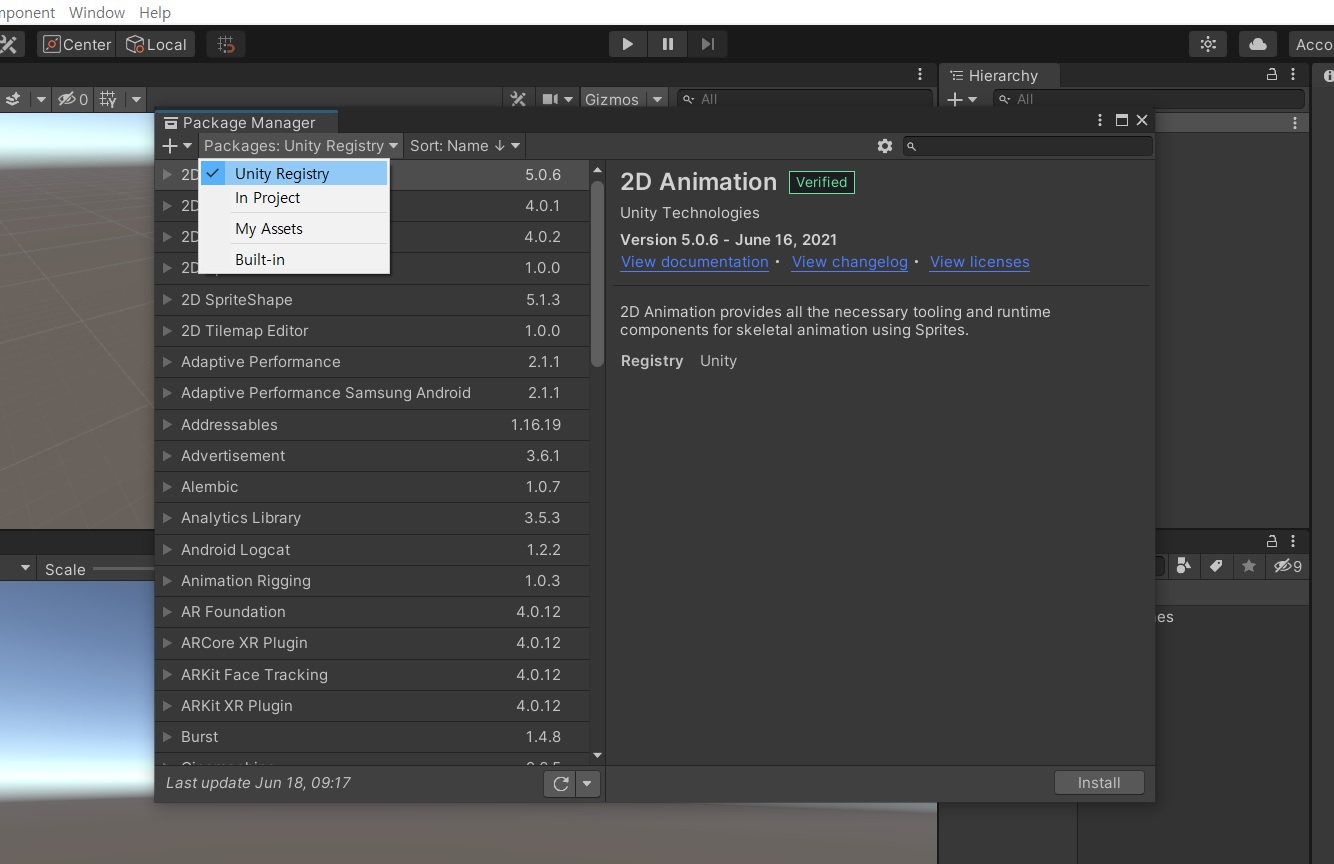
Task: Click the refresh package list button
Action: coord(561,784)
